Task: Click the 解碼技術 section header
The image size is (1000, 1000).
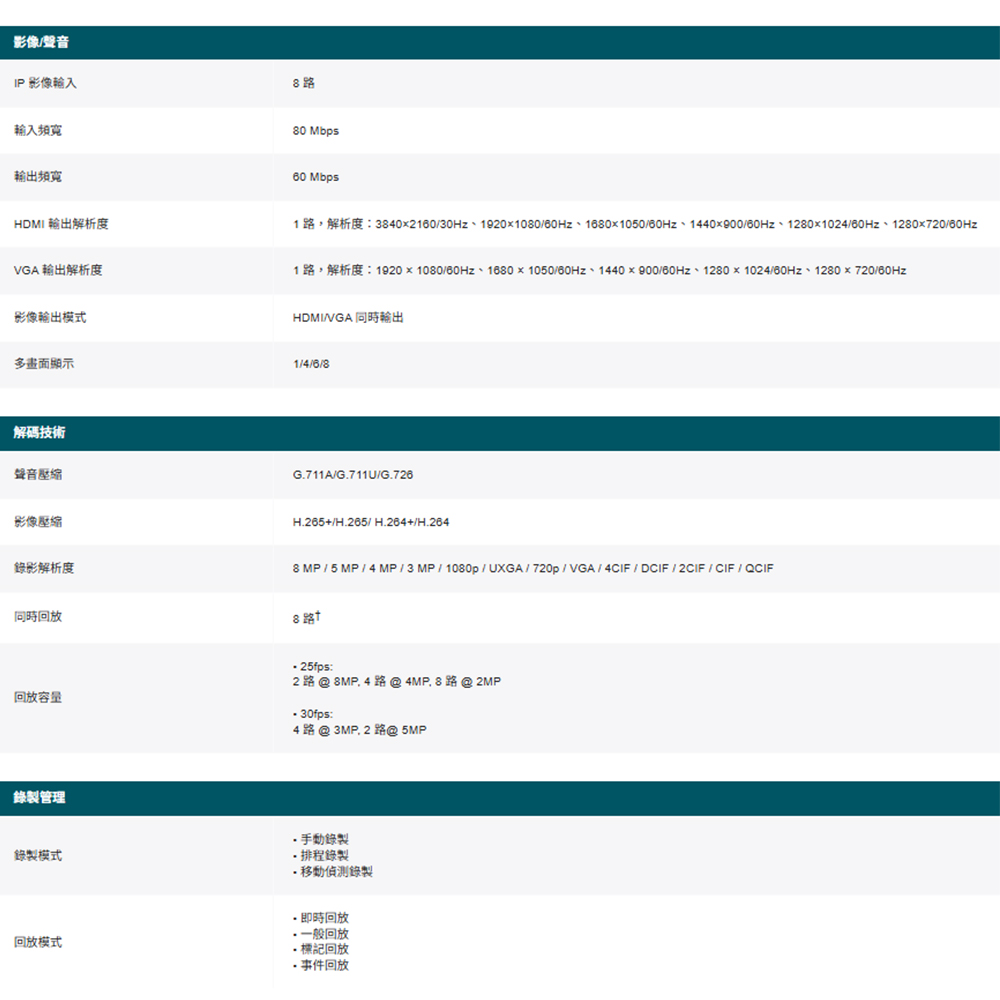Action: click(40, 433)
